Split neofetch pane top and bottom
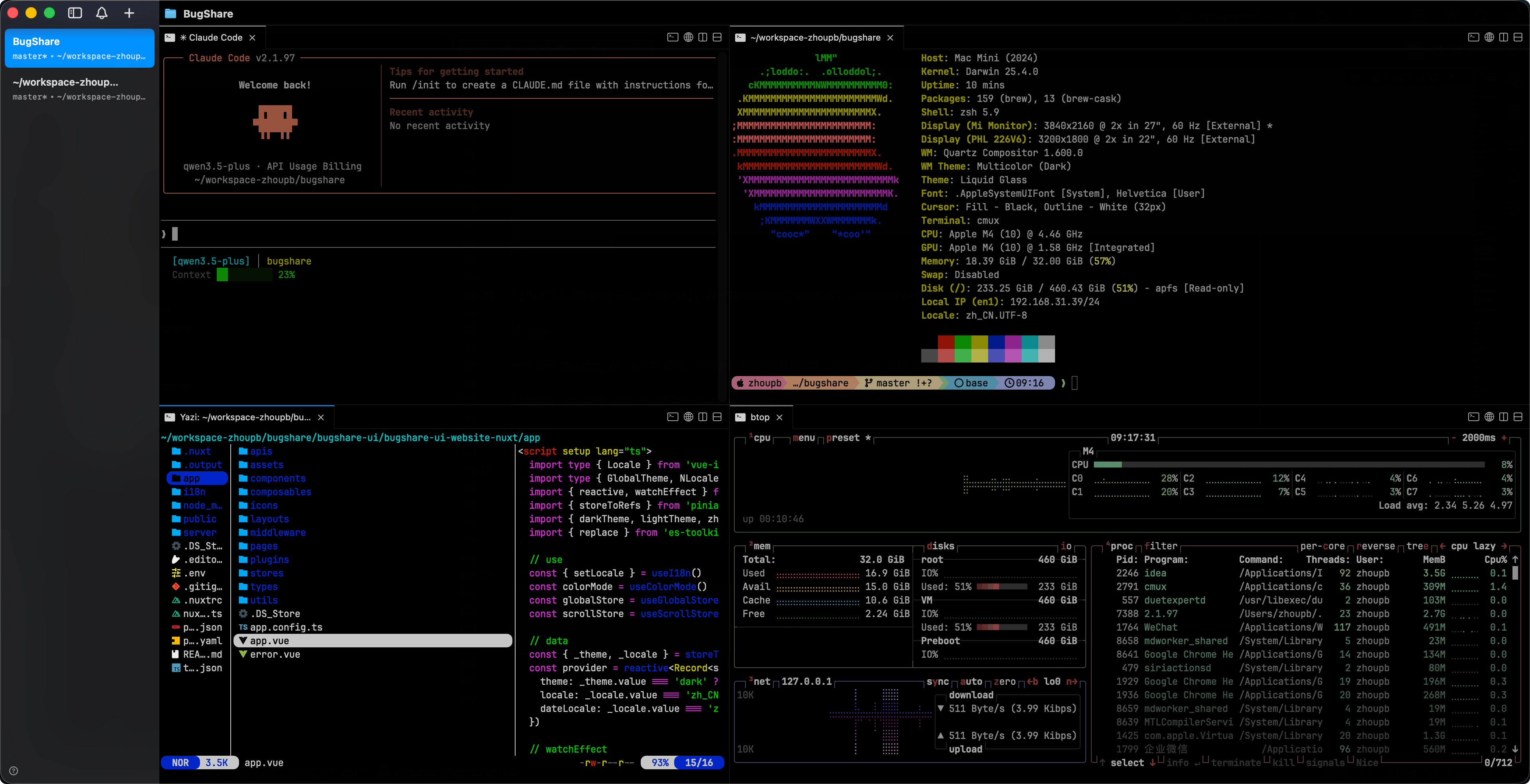 pos(1518,37)
